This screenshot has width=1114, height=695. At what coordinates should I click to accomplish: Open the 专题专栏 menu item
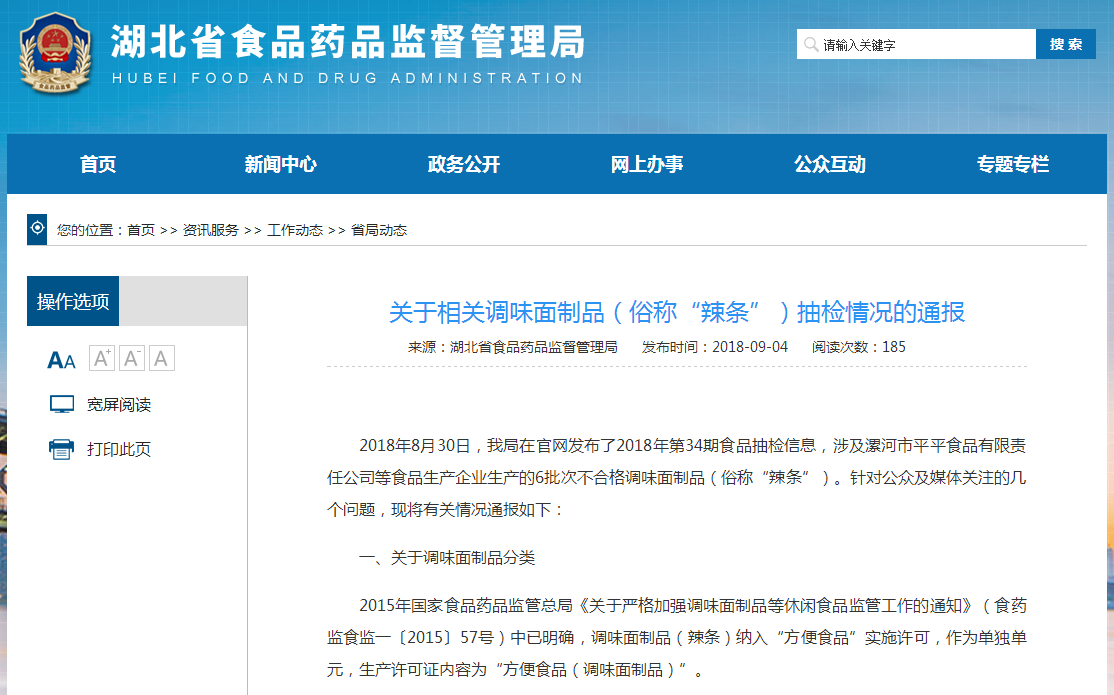pyautogui.click(x=1013, y=164)
